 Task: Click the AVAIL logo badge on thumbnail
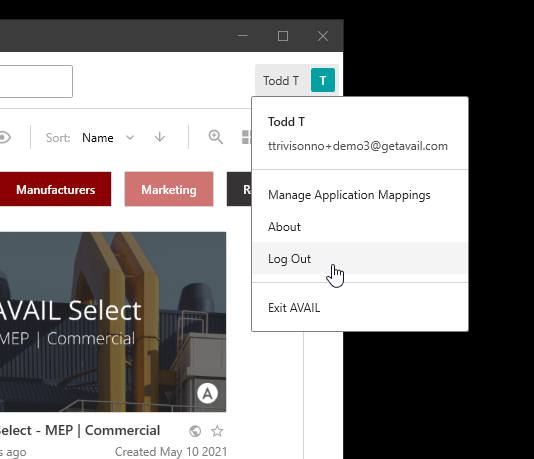pyautogui.click(x=207, y=393)
